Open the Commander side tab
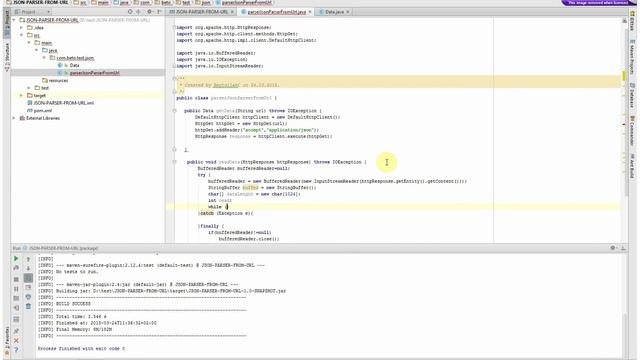The height and width of the screenshot is (360, 640). (632, 131)
